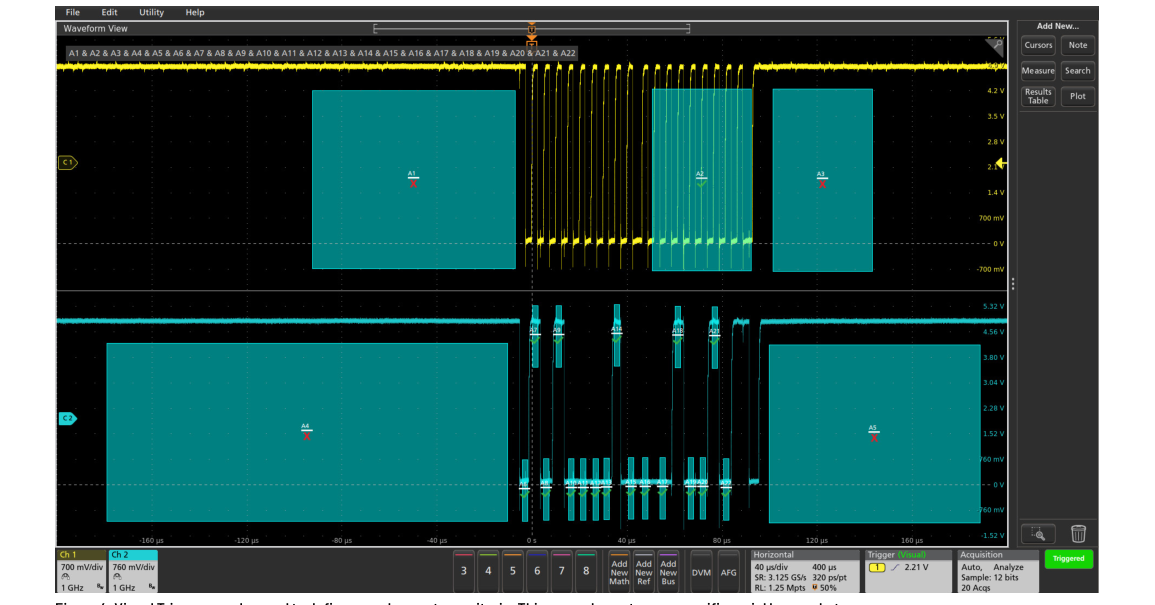Click the three-dot panel divider handle
1155x605 pixels.
click(1013, 283)
